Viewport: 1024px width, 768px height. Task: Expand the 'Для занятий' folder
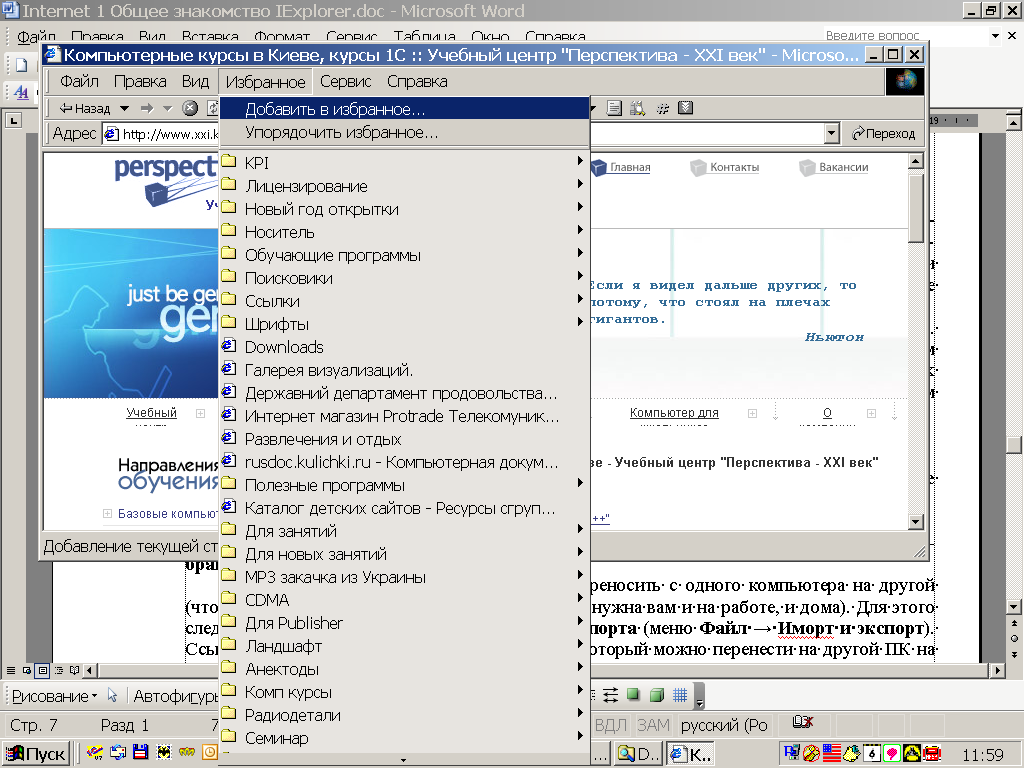pyautogui.click(x=404, y=531)
